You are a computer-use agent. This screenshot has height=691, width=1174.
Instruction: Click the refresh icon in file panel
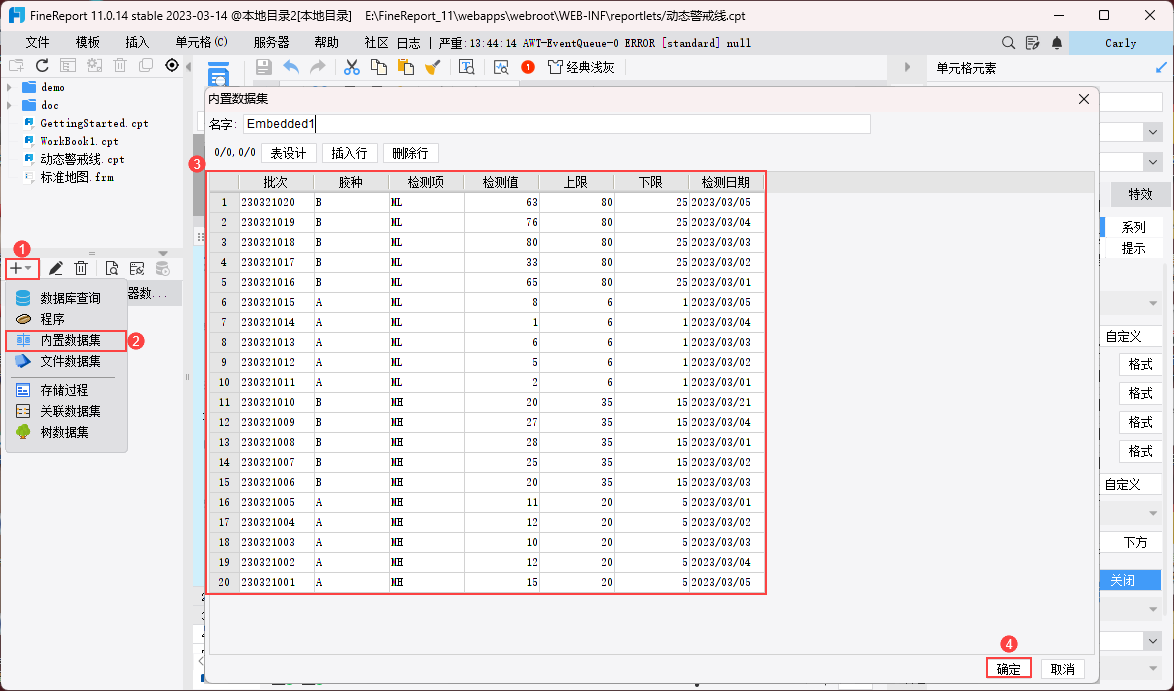(x=42, y=66)
